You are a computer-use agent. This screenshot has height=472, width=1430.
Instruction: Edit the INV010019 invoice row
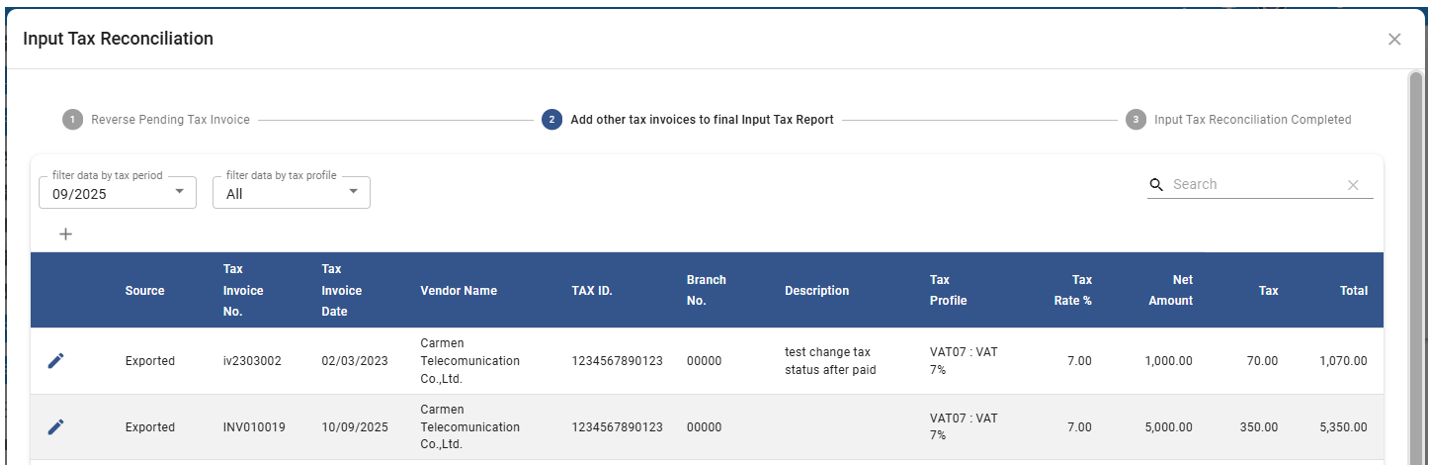point(56,427)
